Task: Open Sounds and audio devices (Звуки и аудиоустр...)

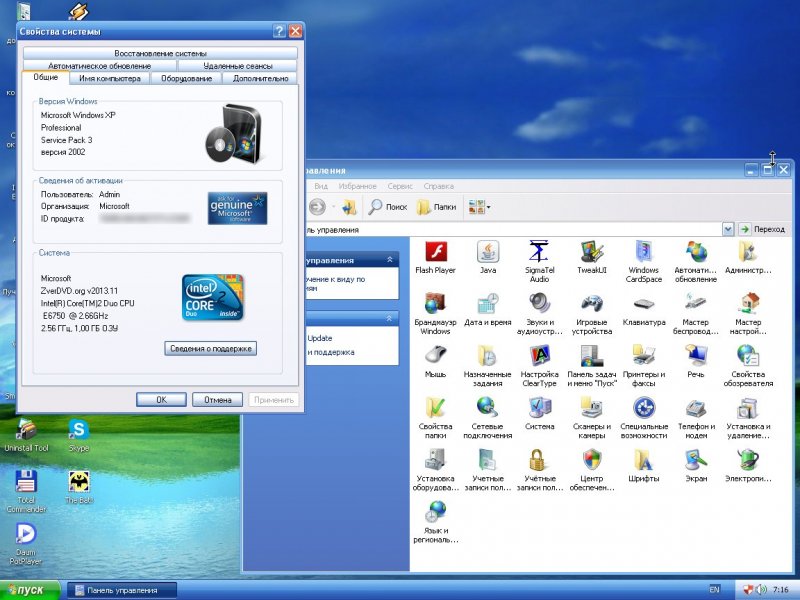Action: (x=539, y=313)
